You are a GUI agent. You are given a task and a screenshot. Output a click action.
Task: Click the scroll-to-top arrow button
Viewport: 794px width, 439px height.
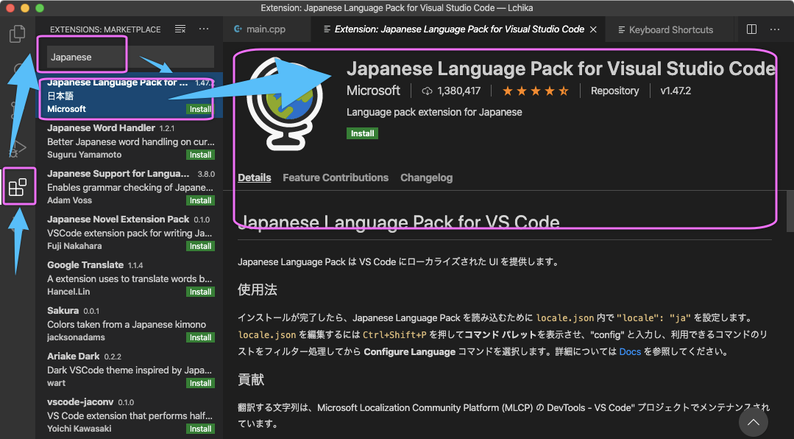(x=753, y=423)
